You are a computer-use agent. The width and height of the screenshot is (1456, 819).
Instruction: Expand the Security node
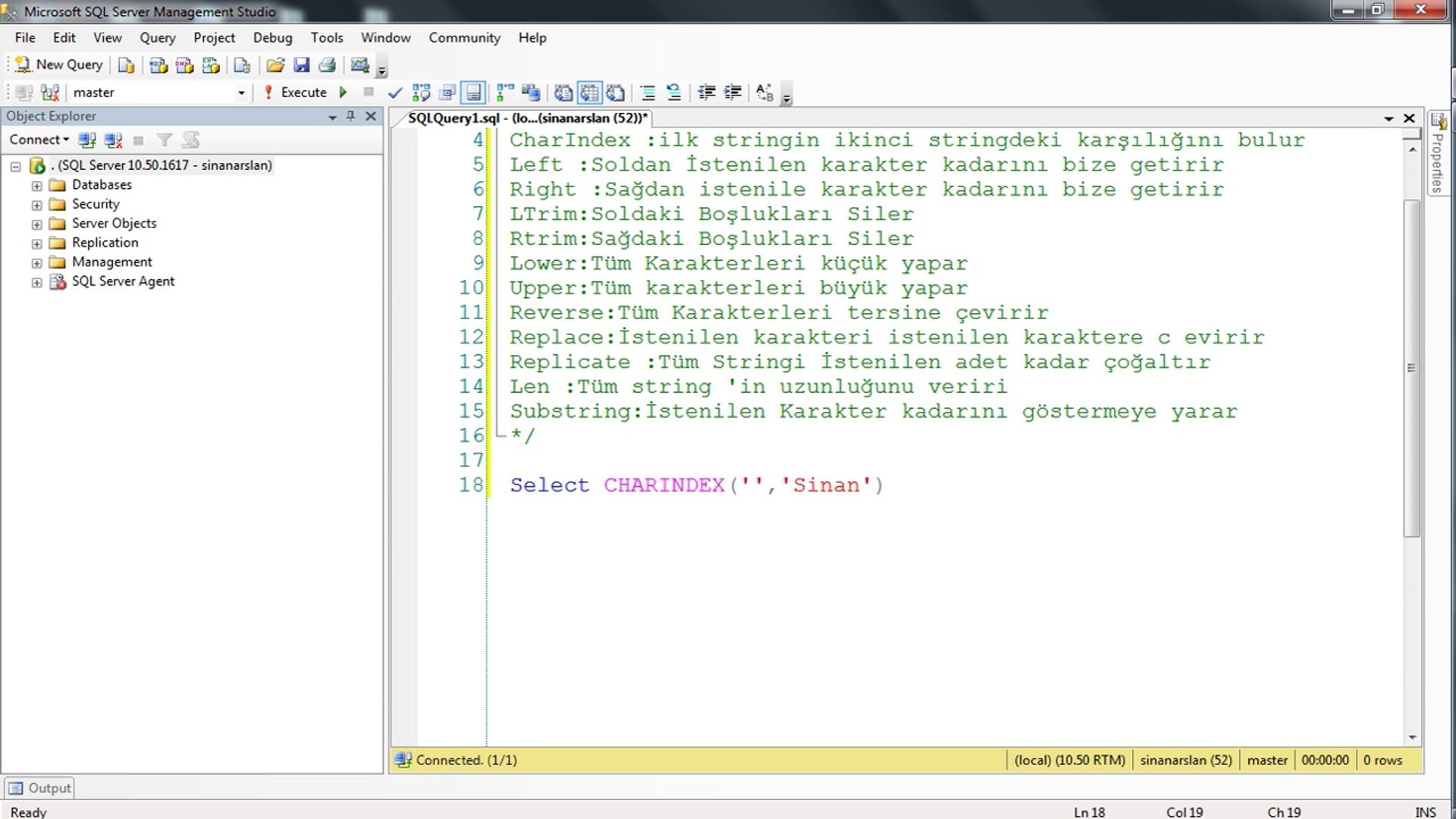36,206
